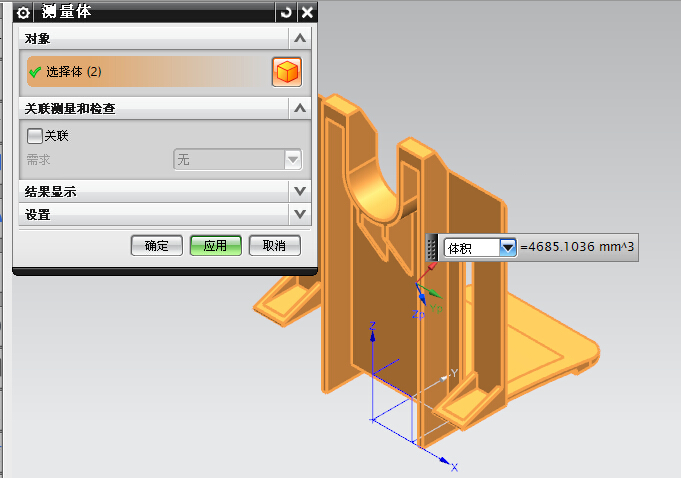Screen dimensions: 681x478
Task: Click the reset arrow icon in the dialog title bar
Action: click(x=287, y=12)
